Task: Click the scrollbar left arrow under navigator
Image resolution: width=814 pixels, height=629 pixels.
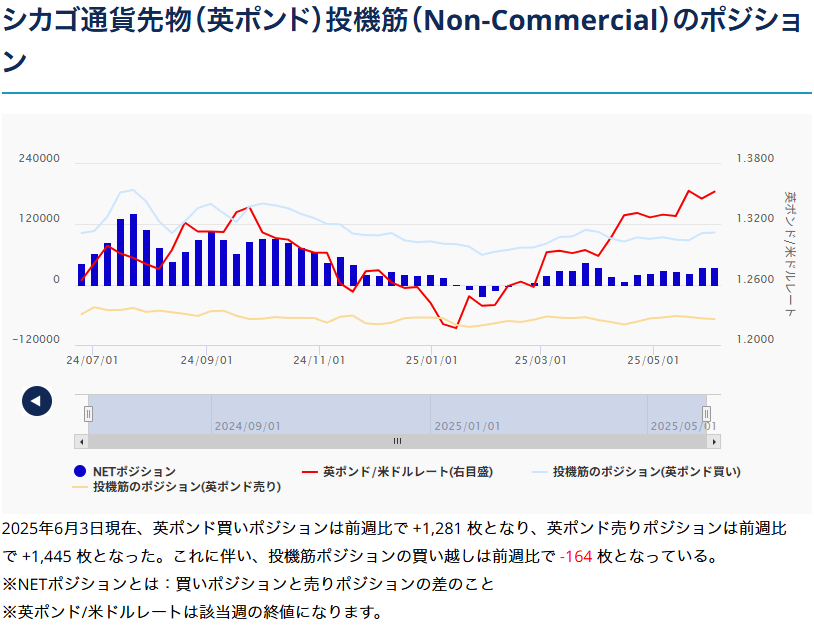Action: click(81, 441)
